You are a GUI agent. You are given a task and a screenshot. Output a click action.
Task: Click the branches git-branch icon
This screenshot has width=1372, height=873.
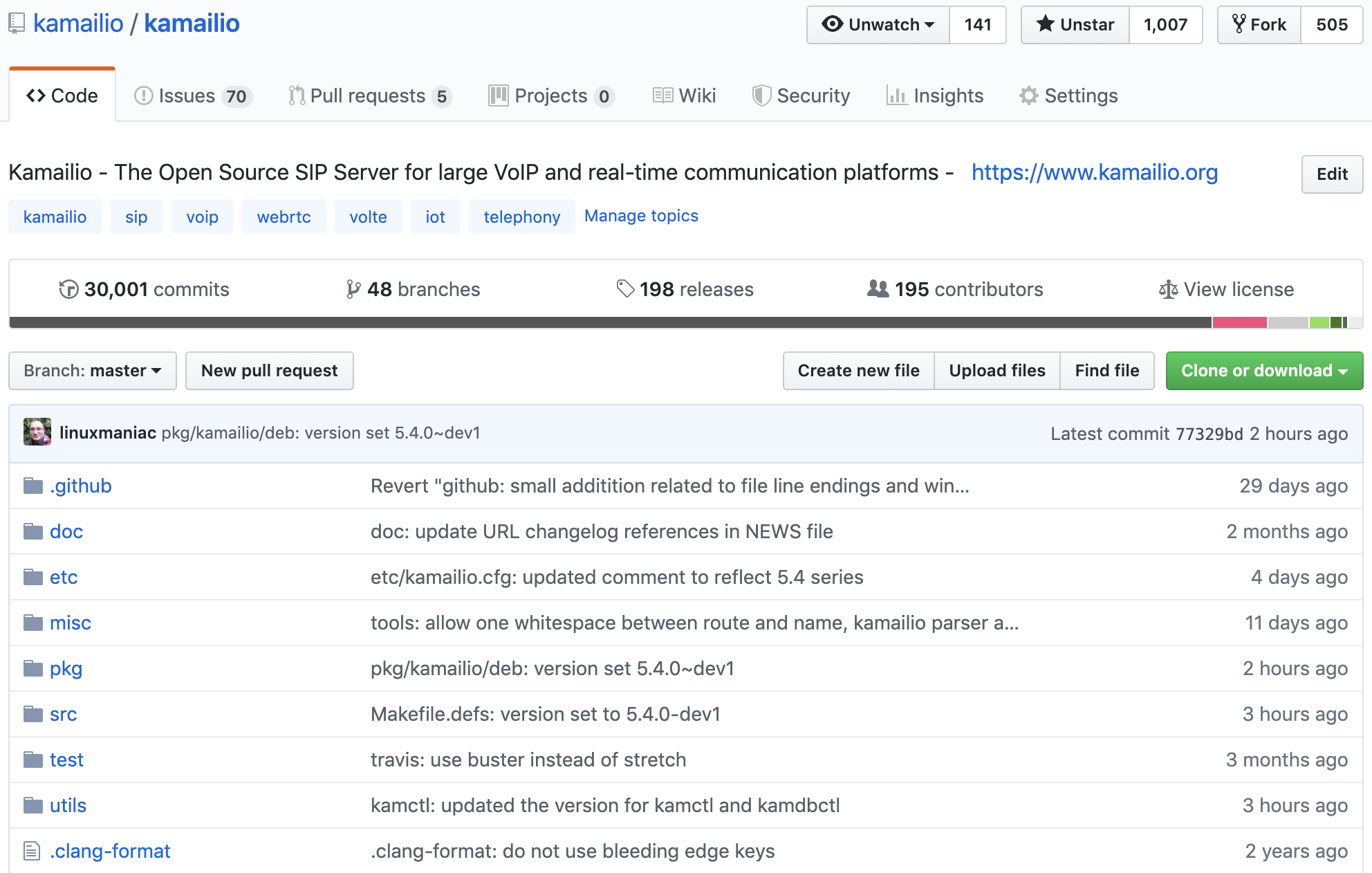(x=353, y=289)
